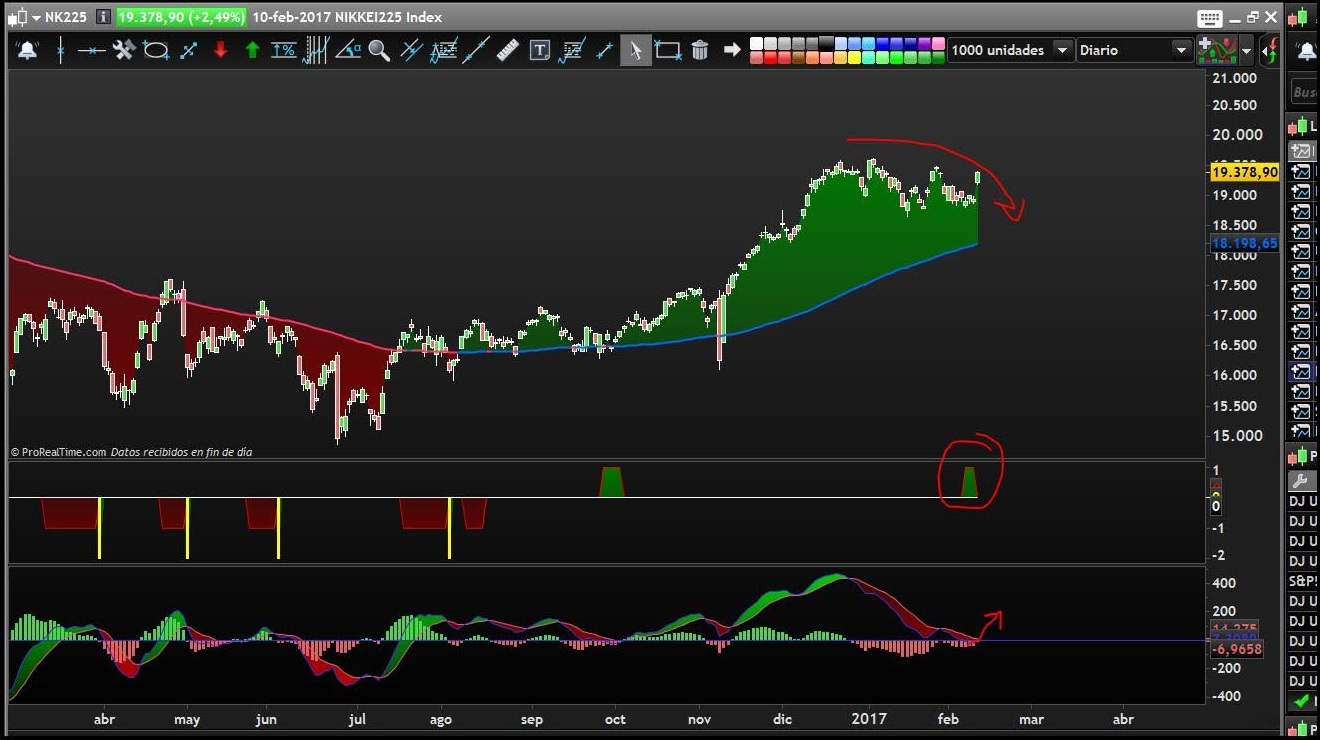Click the wrench icon in right panel
This screenshot has height=740, width=1320.
1300,481
